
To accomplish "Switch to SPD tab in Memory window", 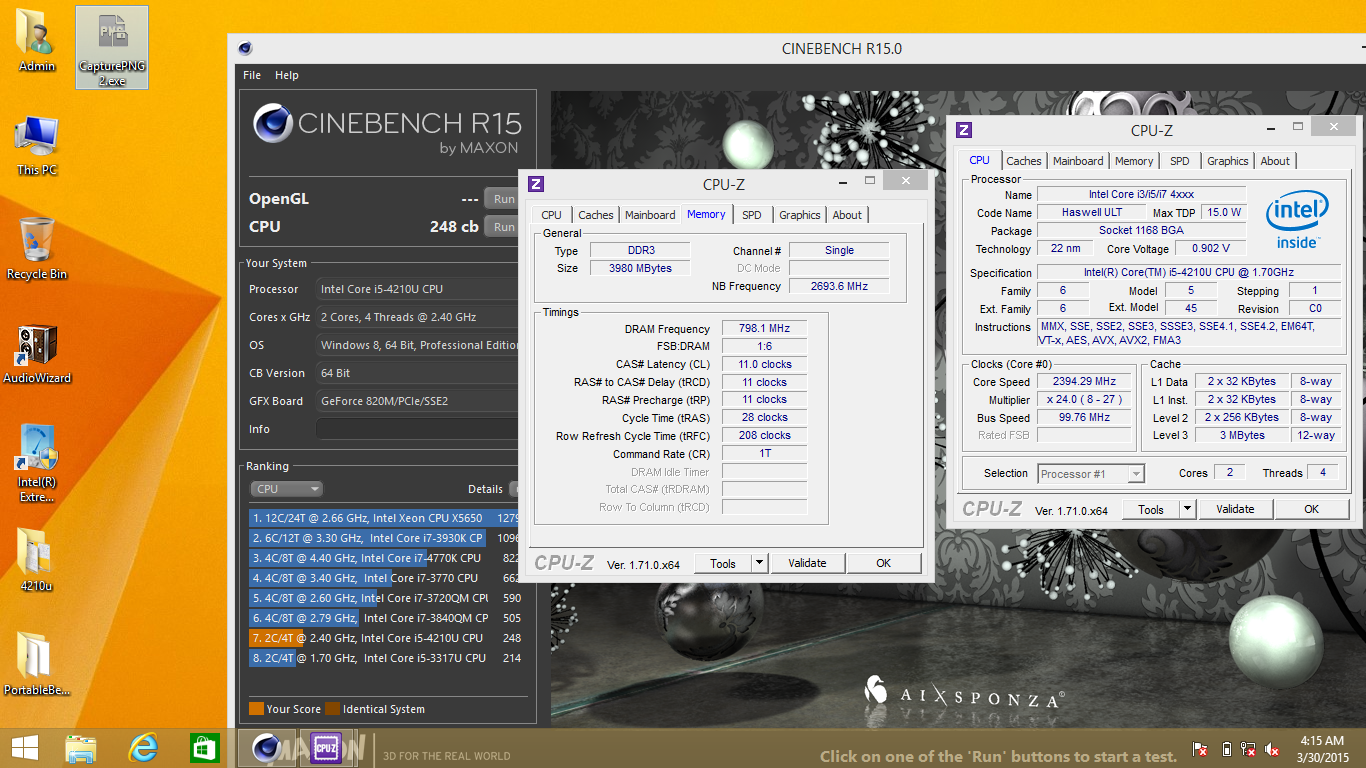I will tap(752, 215).
